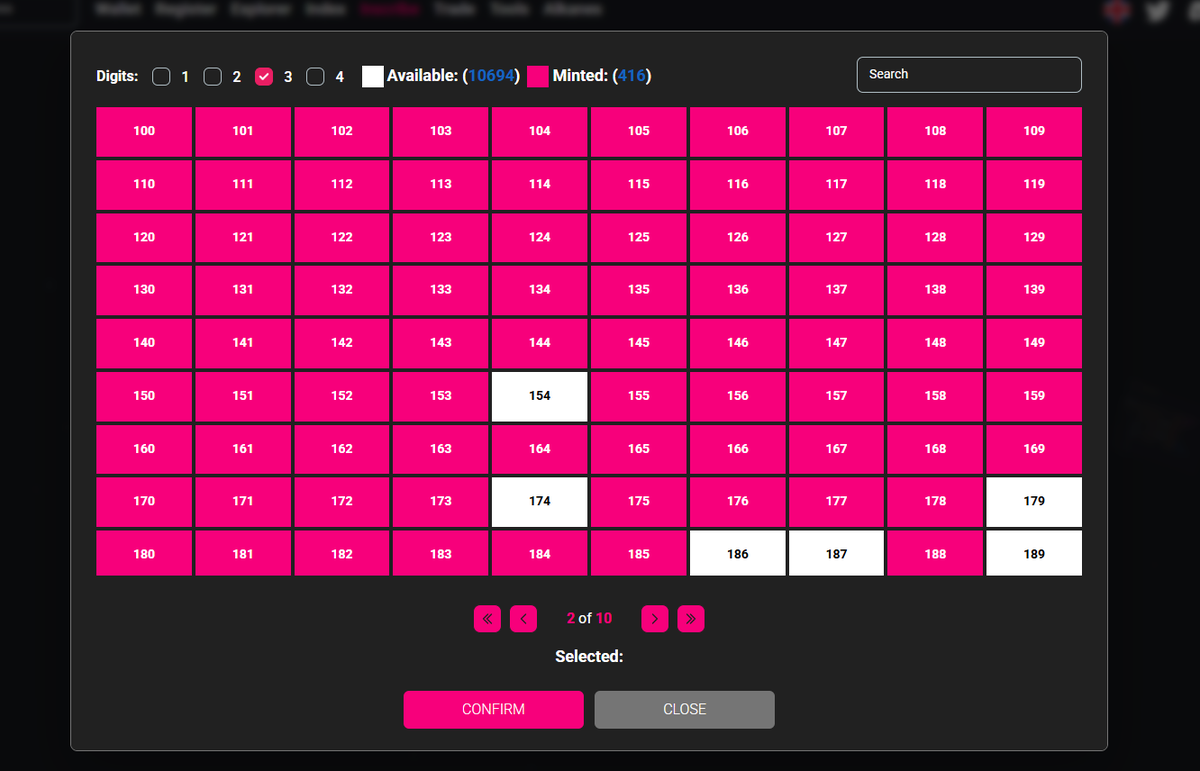
Task: Select available number 187
Action: pyautogui.click(x=836, y=554)
